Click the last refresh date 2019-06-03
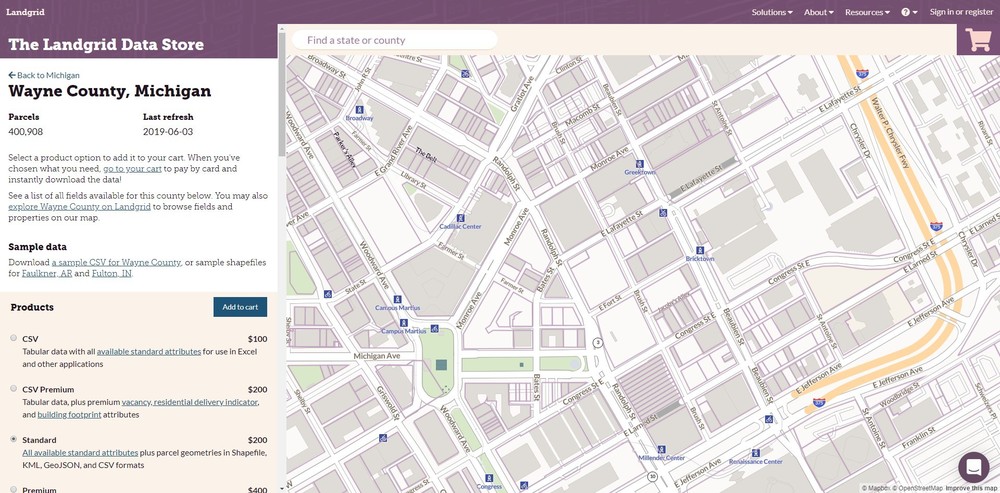Screen dimensions: 1000x493 168,132
